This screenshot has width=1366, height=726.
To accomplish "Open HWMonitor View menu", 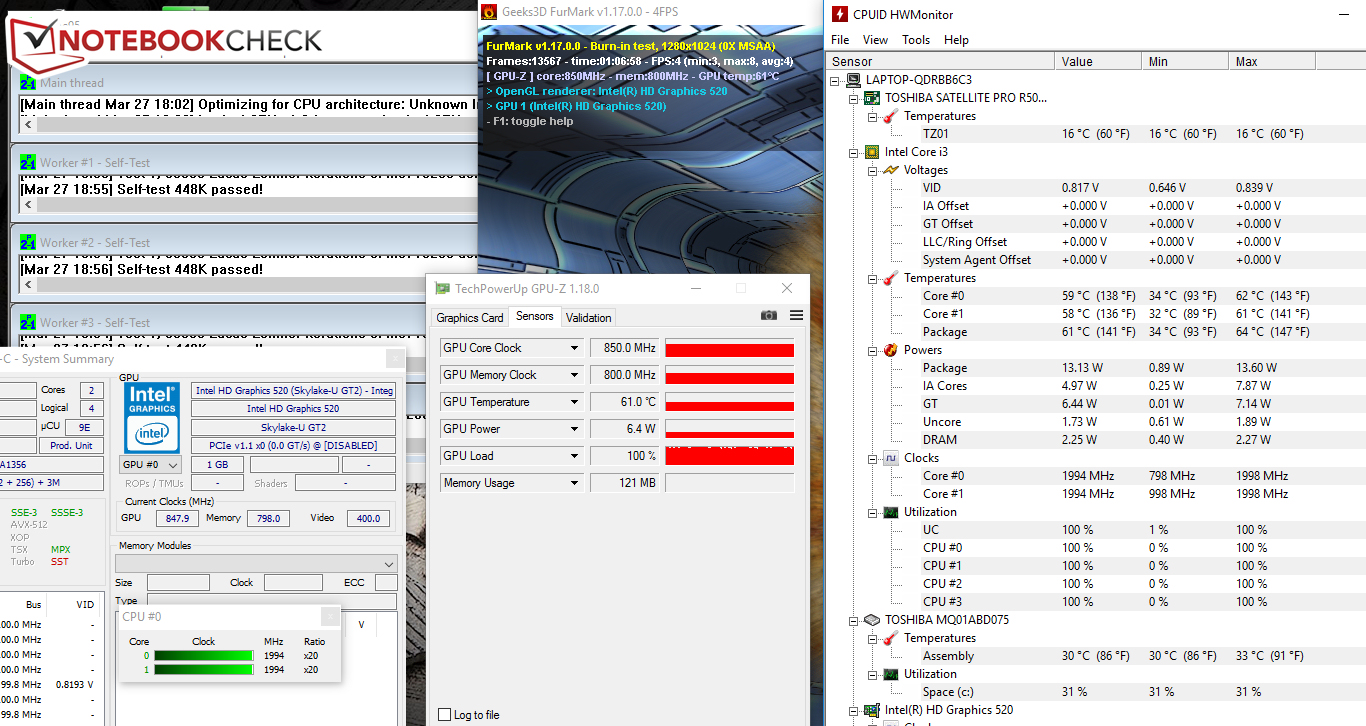I will [875, 40].
